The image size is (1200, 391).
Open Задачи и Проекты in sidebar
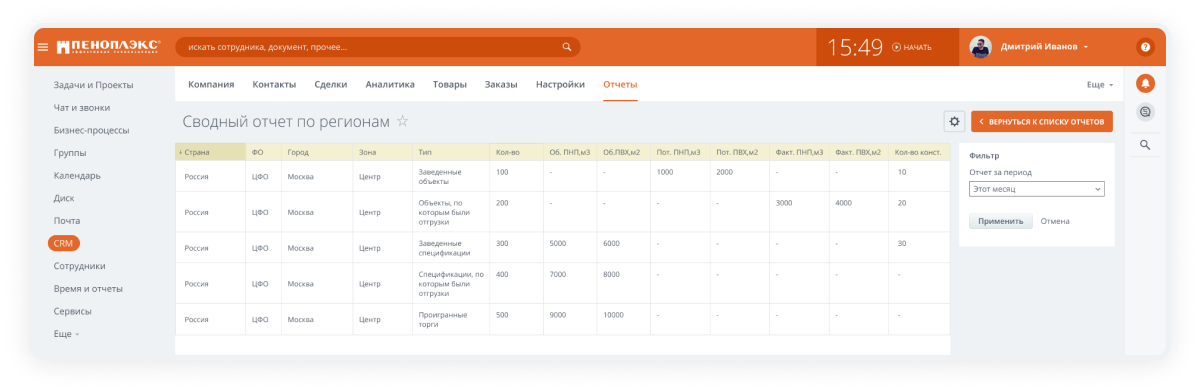[93, 85]
